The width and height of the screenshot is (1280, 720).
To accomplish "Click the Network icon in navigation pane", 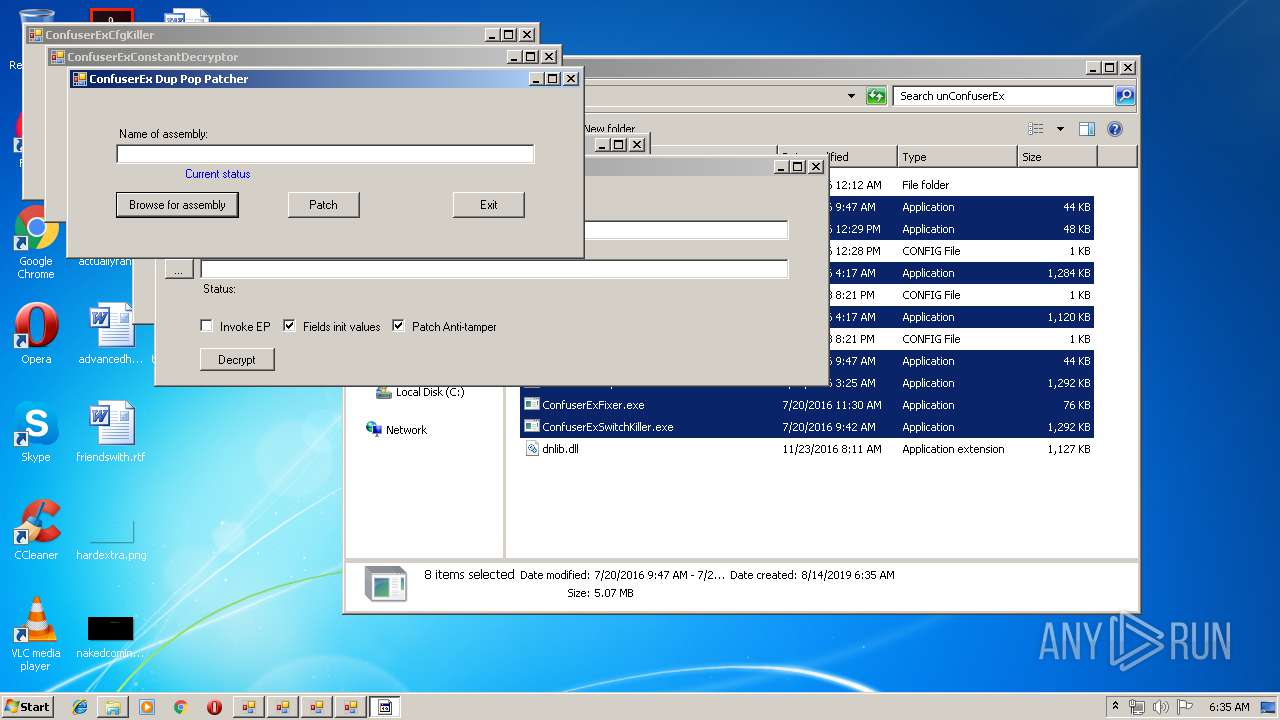I will 374,430.
